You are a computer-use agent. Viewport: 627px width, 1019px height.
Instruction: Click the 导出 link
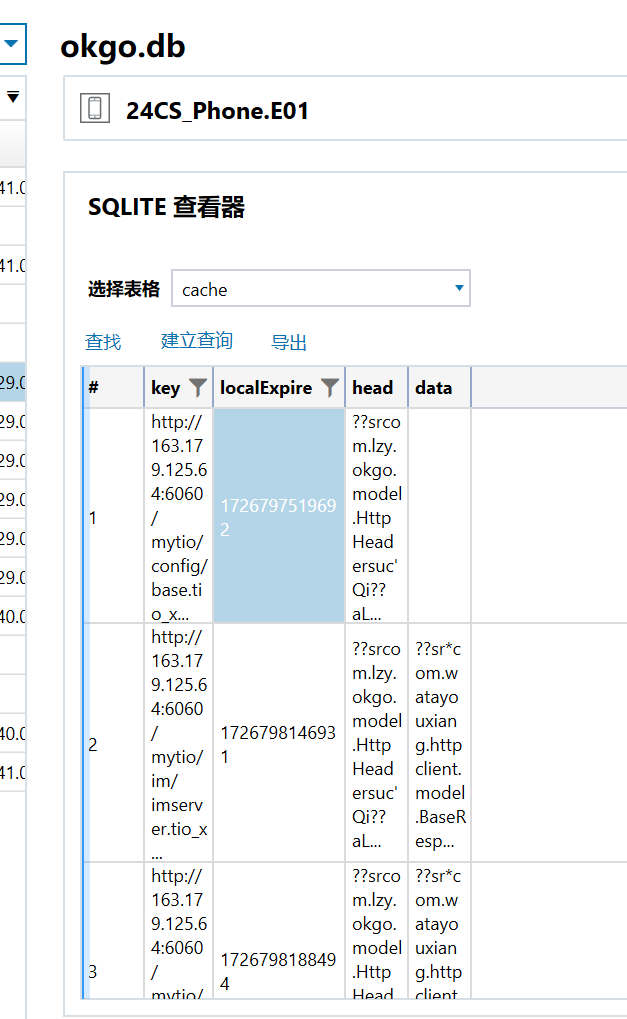pyautogui.click(x=288, y=342)
